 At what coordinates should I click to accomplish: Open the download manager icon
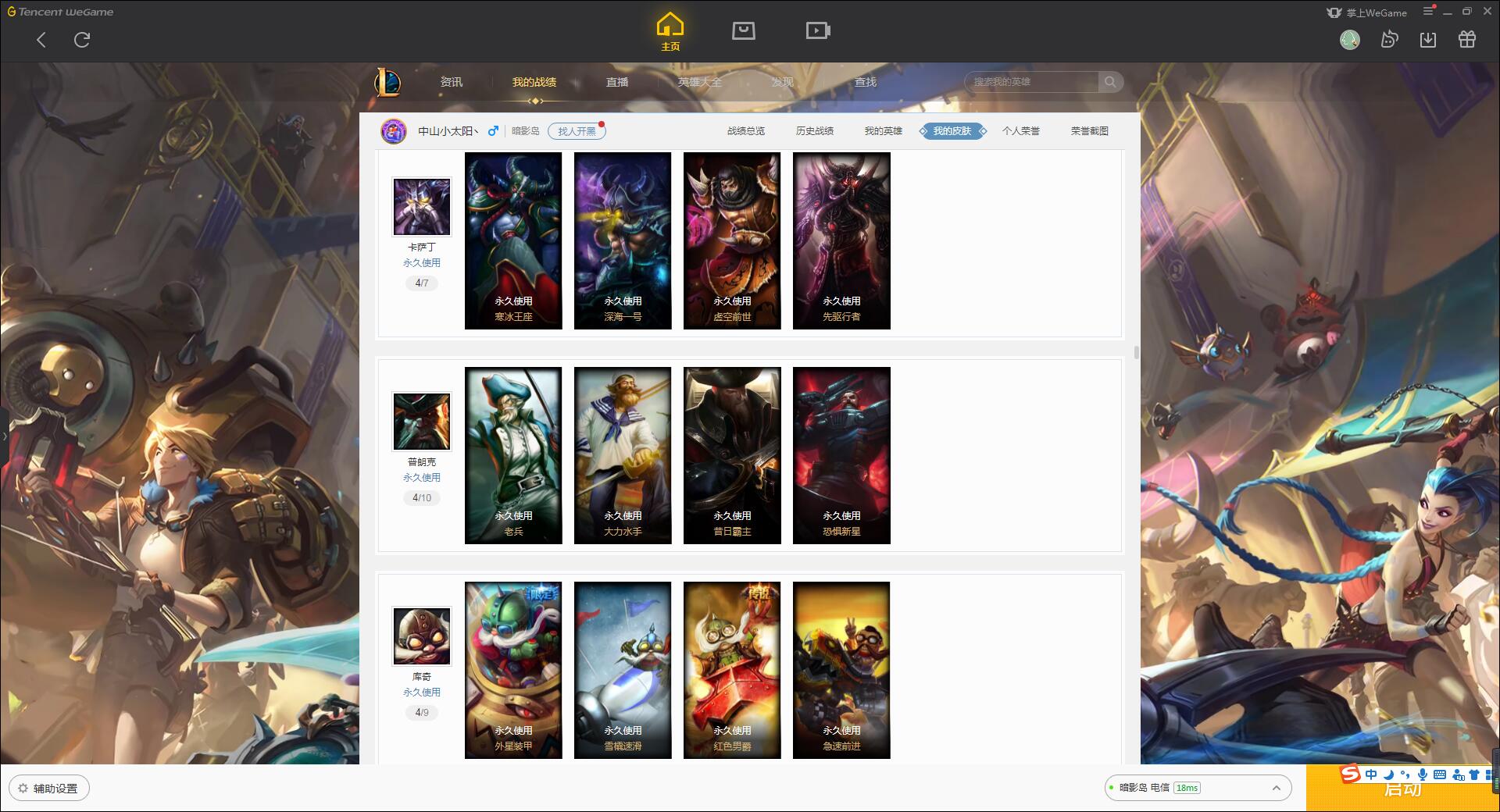pos(1428,39)
